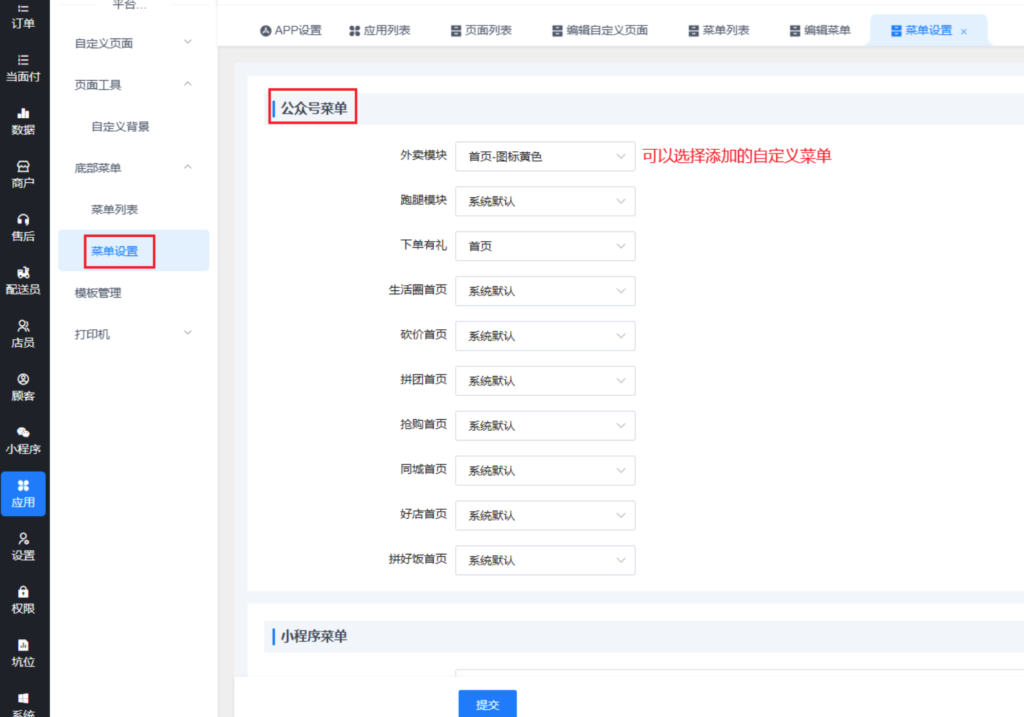Viewport: 1024px width, 717px height.
Task: Click the 权限 lock icon
Action: [23, 592]
